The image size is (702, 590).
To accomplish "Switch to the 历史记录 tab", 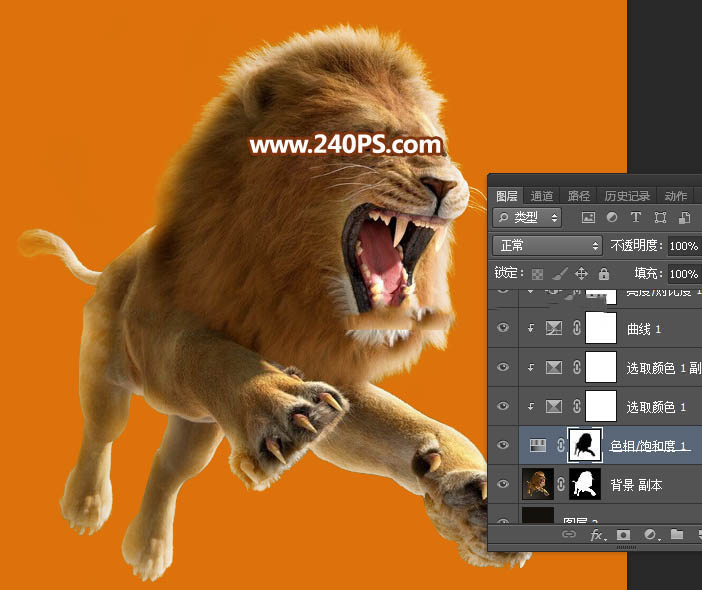I will (x=627, y=196).
